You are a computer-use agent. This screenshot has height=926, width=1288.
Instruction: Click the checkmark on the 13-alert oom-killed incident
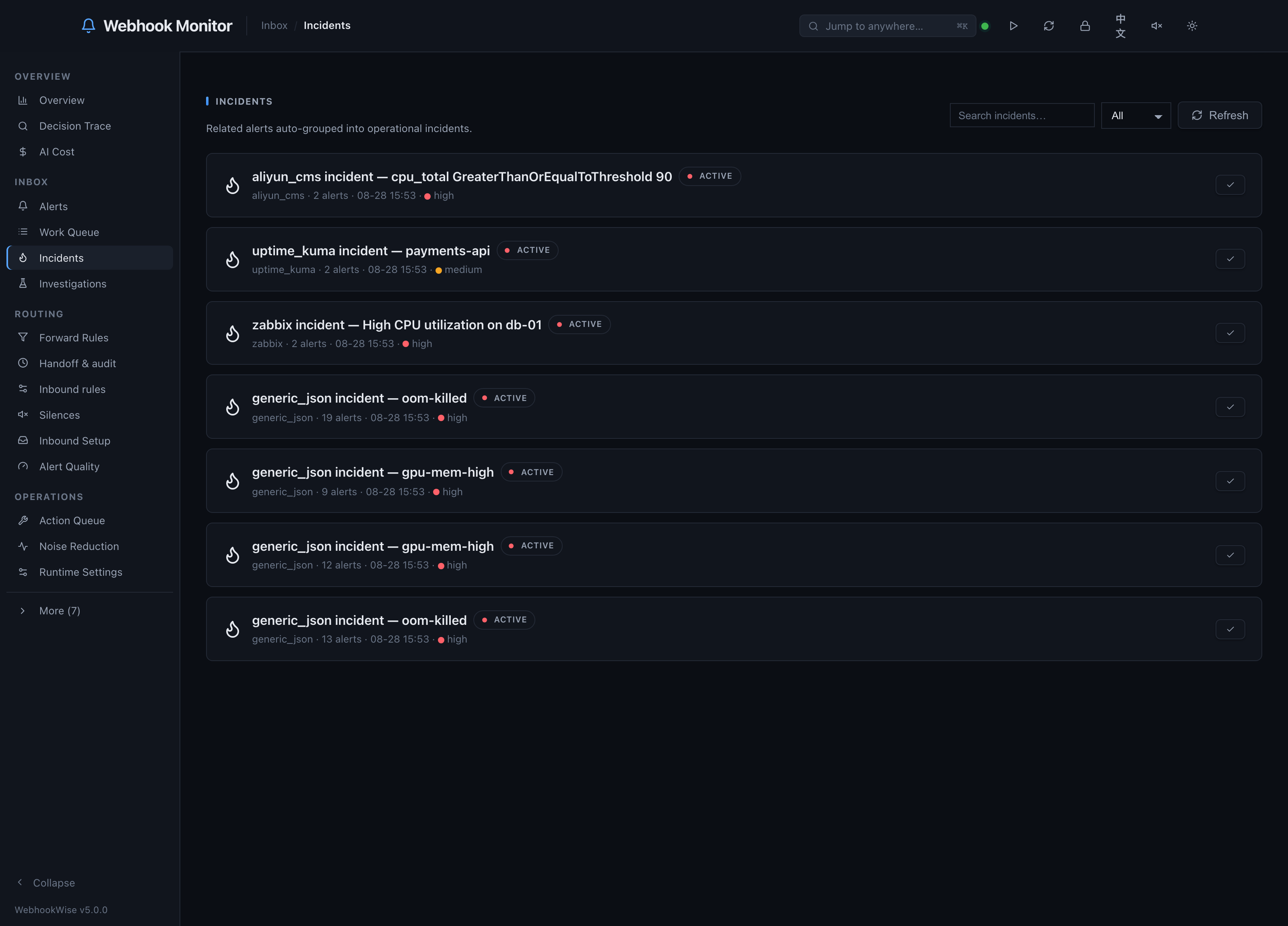point(1230,629)
